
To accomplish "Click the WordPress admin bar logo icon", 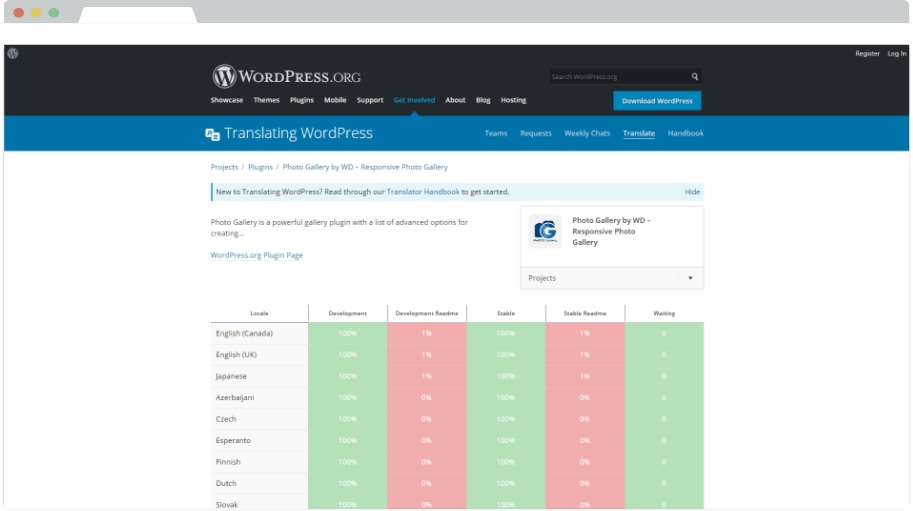I will coord(13,54).
